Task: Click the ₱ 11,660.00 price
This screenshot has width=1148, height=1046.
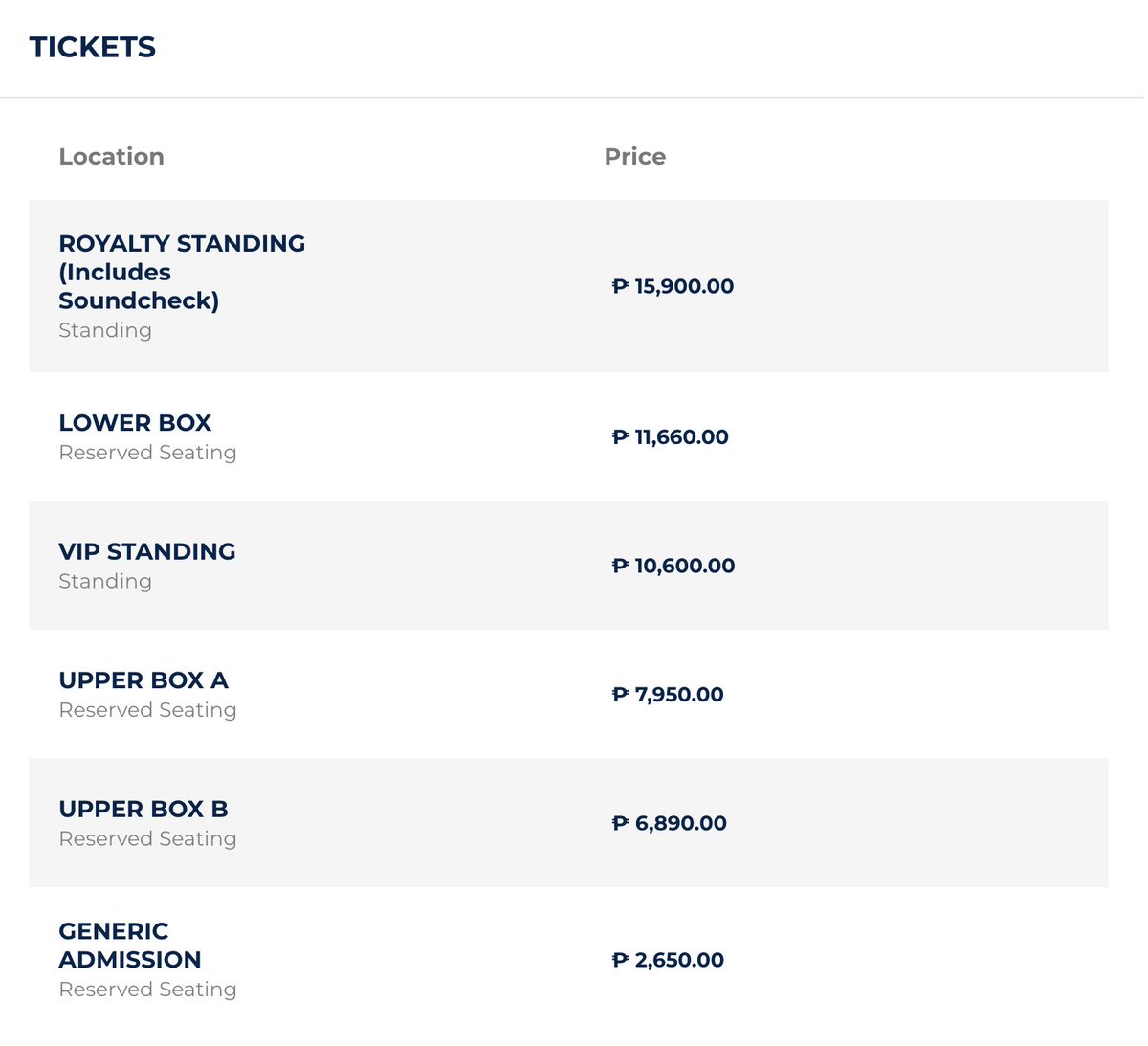Action: 670,437
